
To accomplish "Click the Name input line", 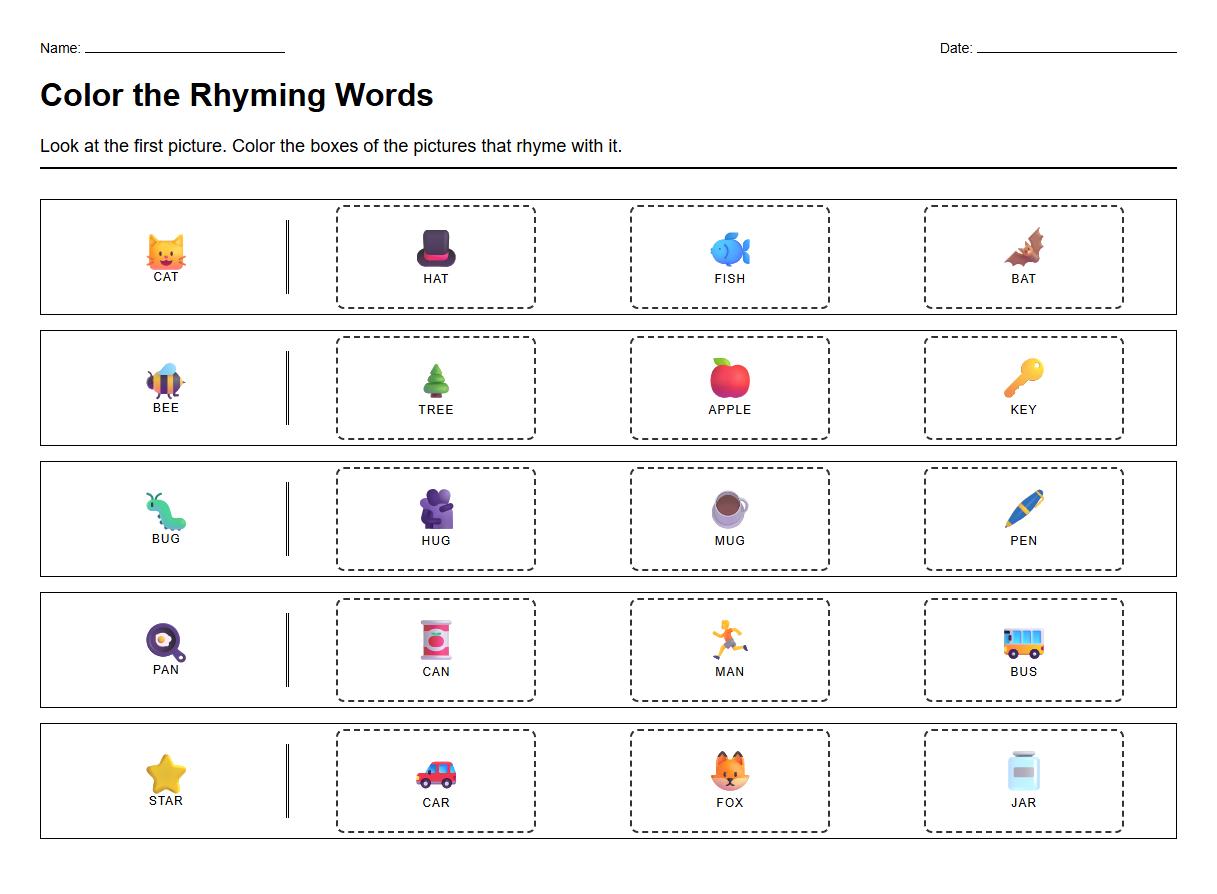I will pyautogui.click(x=185, y=47).
